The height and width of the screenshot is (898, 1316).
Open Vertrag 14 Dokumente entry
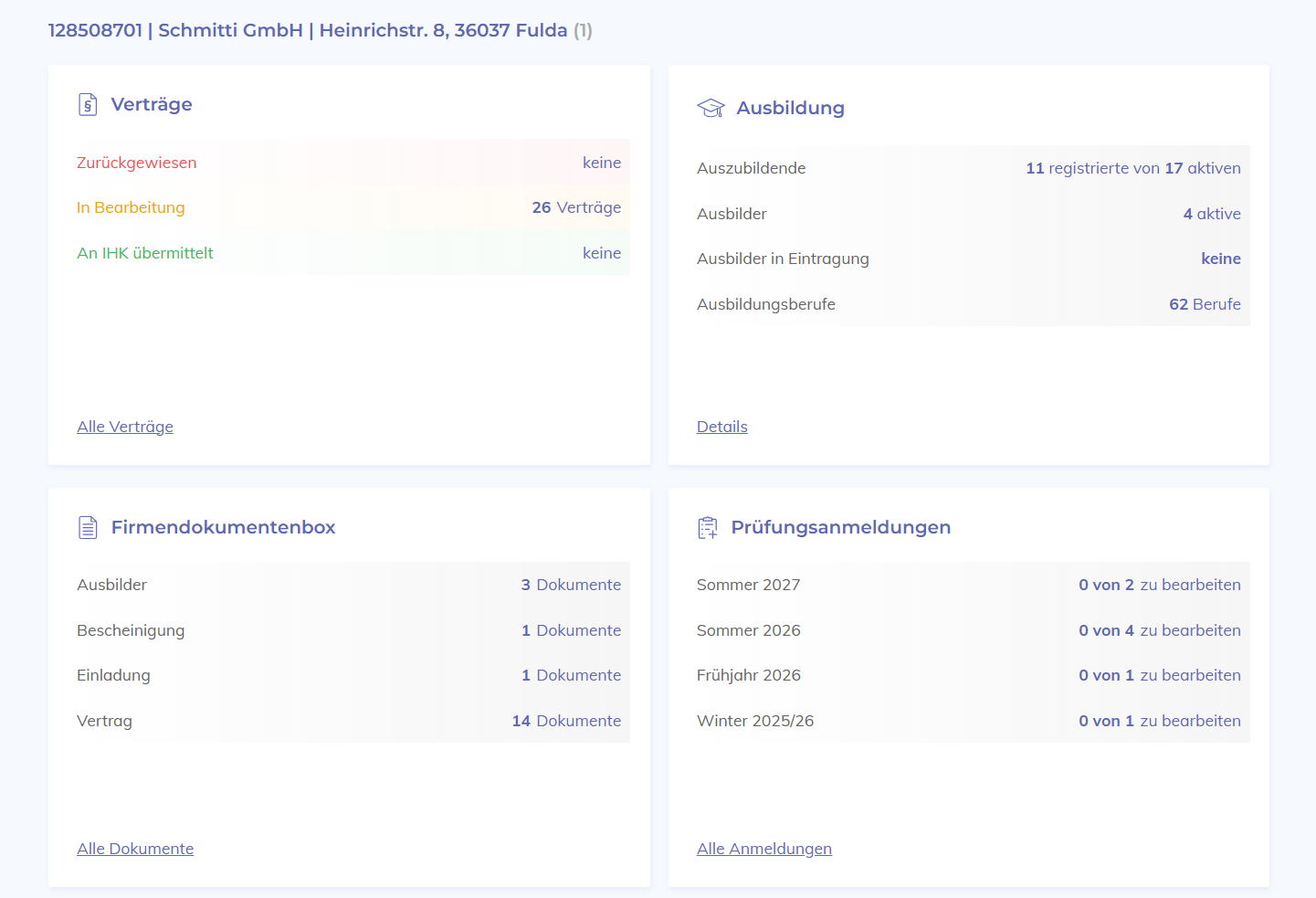click(x=349, y=721)
